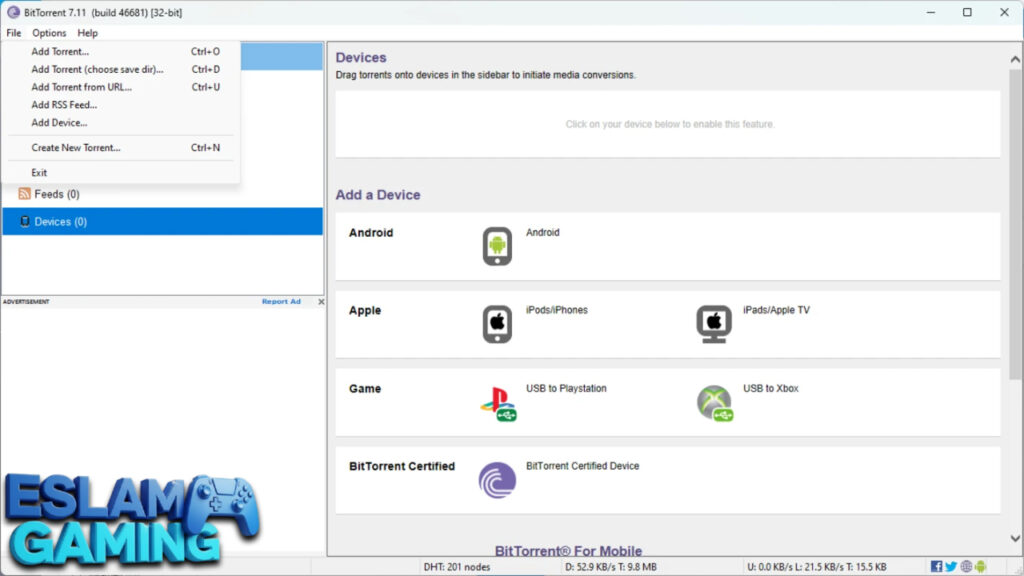The height and width of the screenshot is (576, 1024).
Task: Select Feeds (0) in the sidebar
Action: (x=162, y=194)
